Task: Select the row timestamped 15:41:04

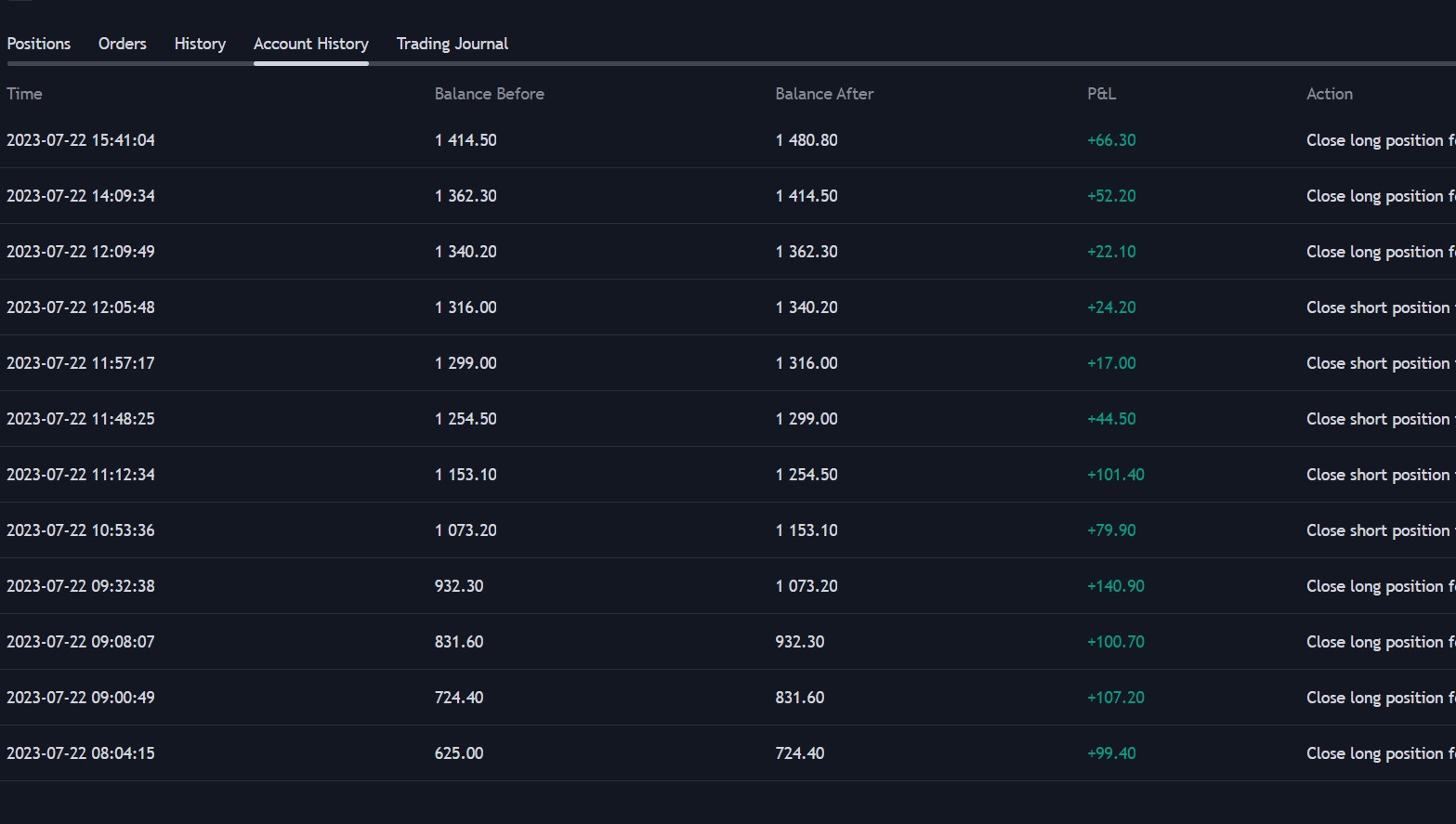Action: [81, 140]
